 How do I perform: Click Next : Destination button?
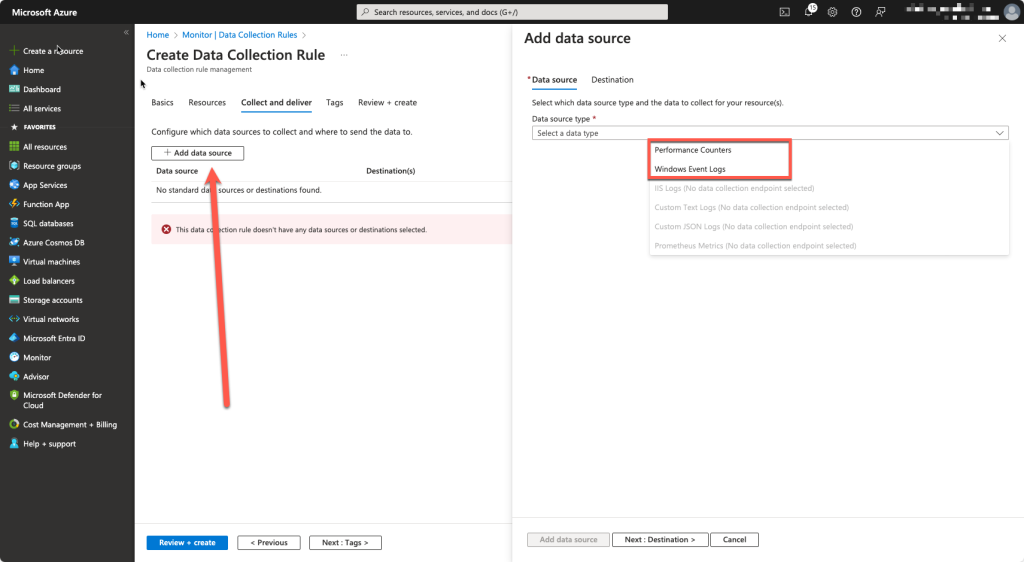(660, 540)
